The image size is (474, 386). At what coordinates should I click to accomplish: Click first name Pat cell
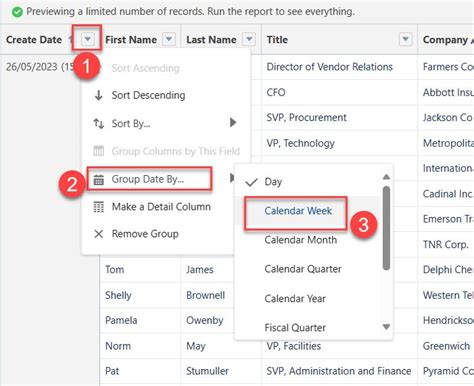pyautogui.click(x=112, y=371)
